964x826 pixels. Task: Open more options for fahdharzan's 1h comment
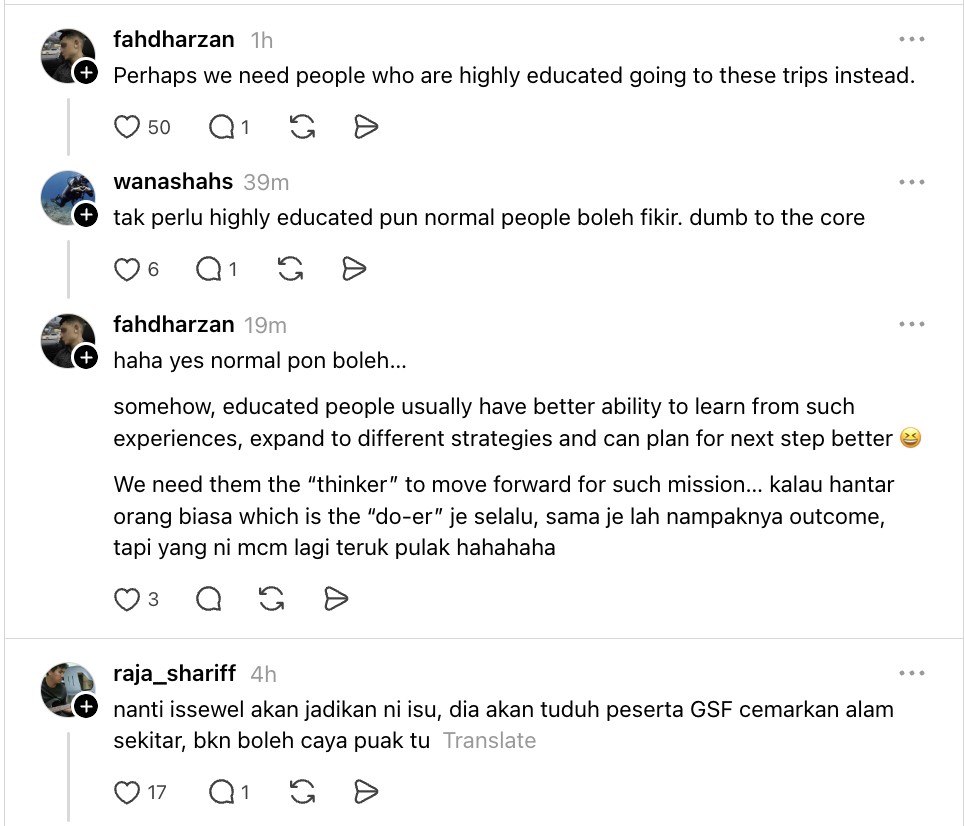click(x=912, y=39)
